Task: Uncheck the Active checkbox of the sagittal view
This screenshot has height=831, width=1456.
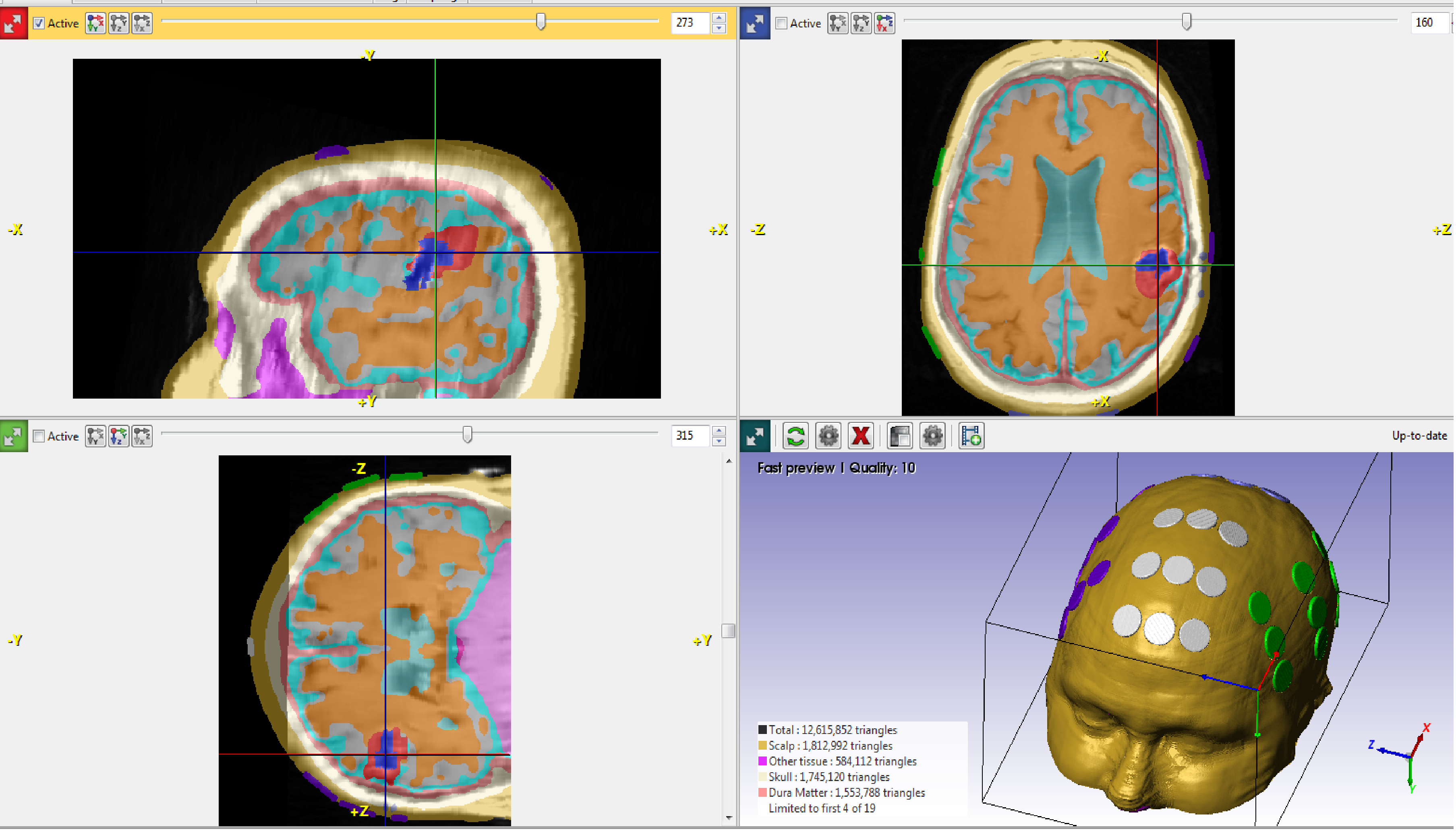Action: click(x=39, y=23)
